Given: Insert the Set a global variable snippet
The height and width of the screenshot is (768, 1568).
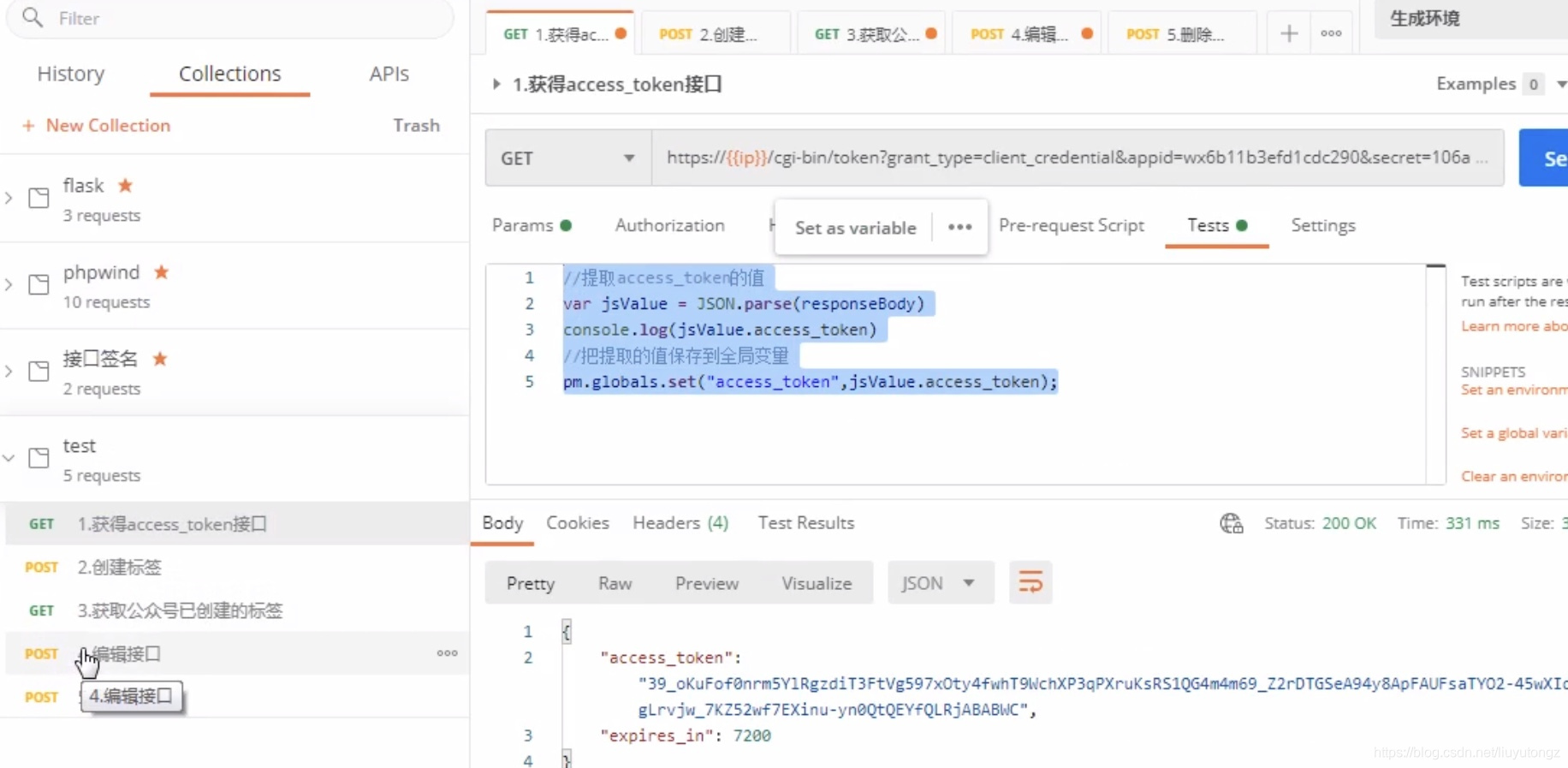Looking at the screenshot, I should coord(1514,433).
